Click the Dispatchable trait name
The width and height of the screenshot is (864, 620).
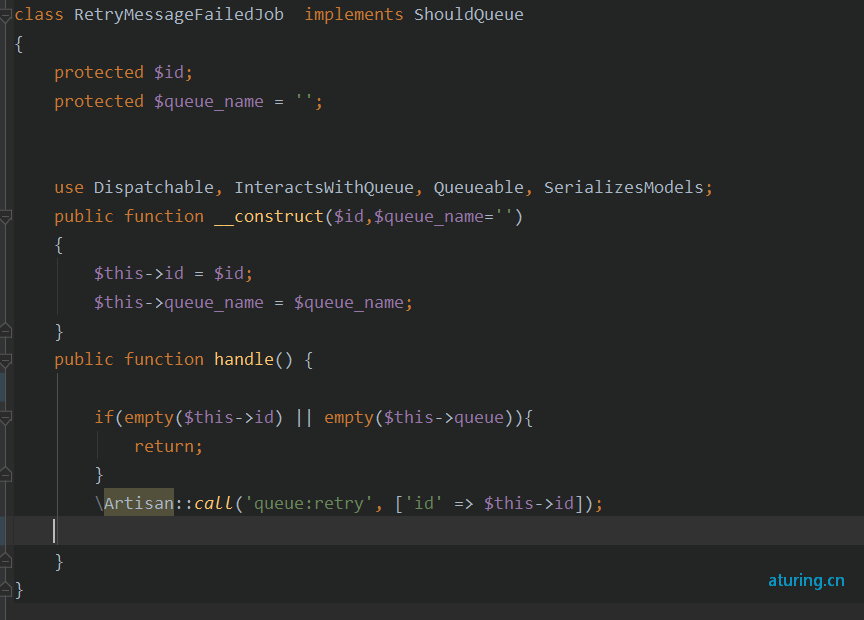coord(154,187)
